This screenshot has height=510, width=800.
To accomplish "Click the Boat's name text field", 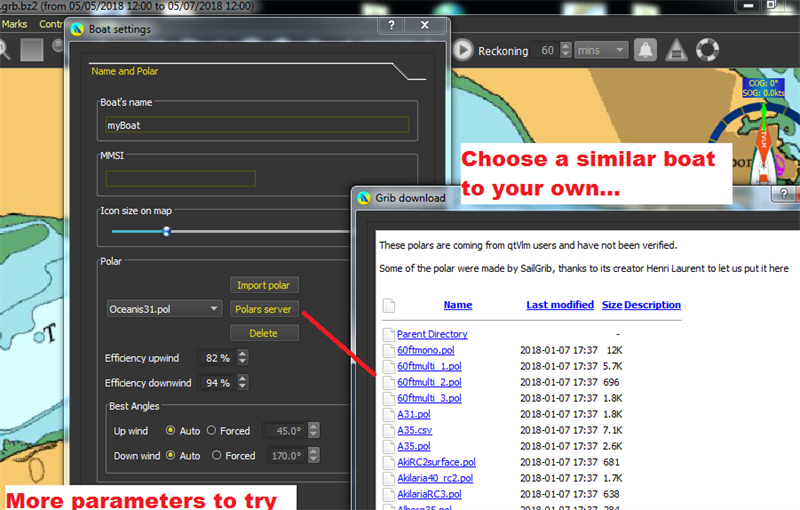I will pyautogui.click(x=257, y=125).
